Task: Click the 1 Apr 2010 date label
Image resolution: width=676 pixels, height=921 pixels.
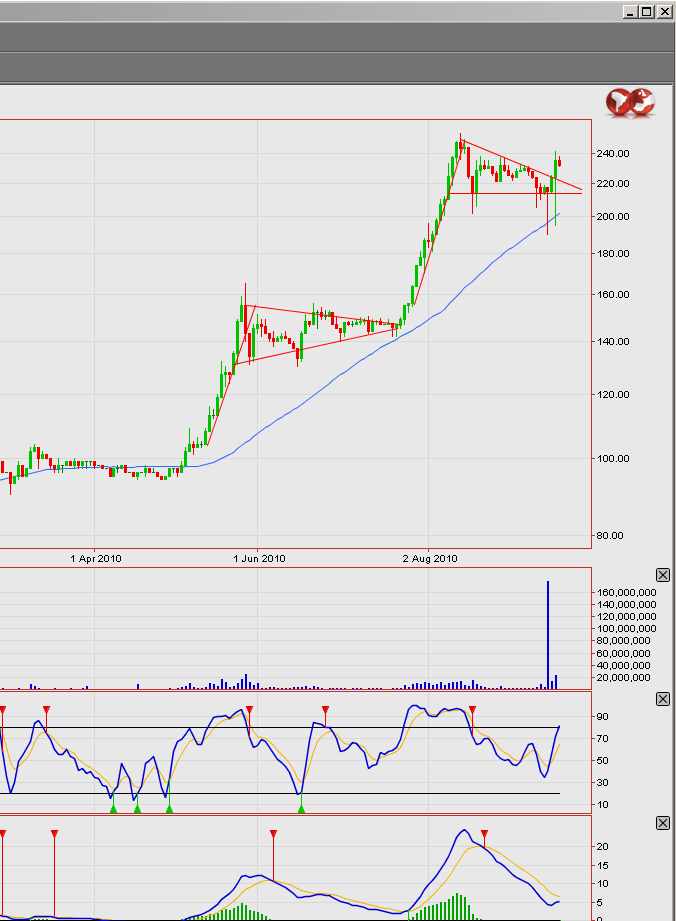Action: pyautogui.click(x=96, y=559)
